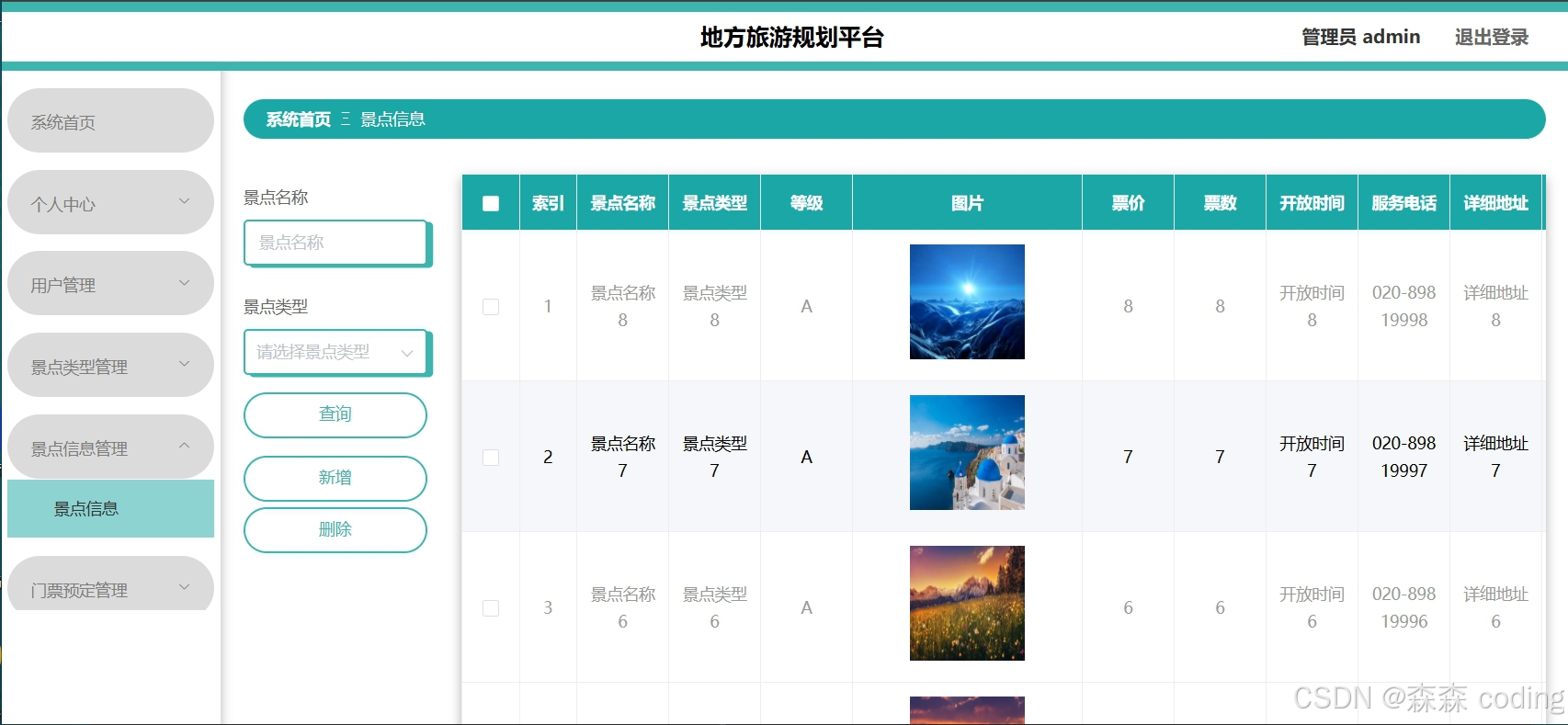Expand the 景点类型管理 menu chevron

point(184,364)
